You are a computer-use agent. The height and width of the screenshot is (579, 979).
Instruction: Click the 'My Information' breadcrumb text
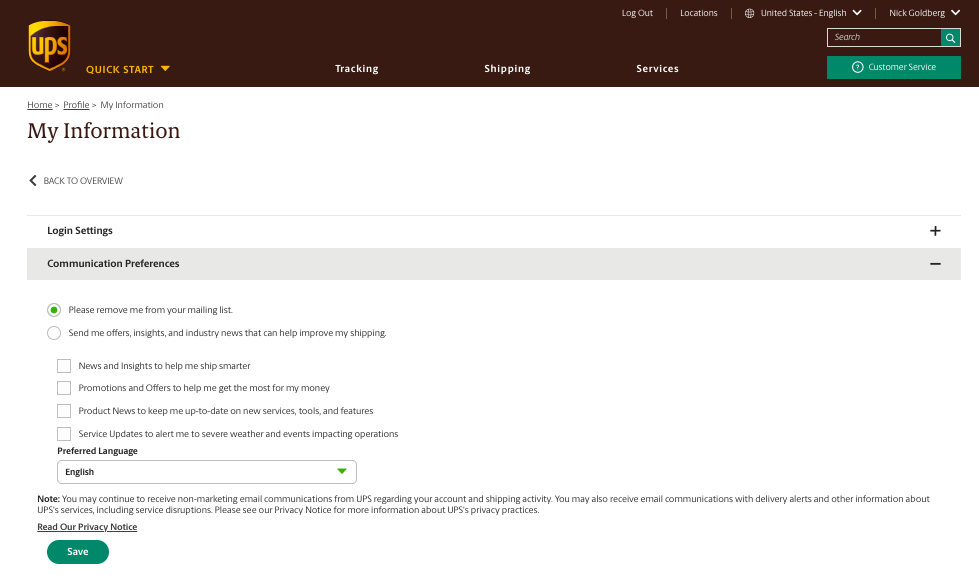[x=132, y=105]
